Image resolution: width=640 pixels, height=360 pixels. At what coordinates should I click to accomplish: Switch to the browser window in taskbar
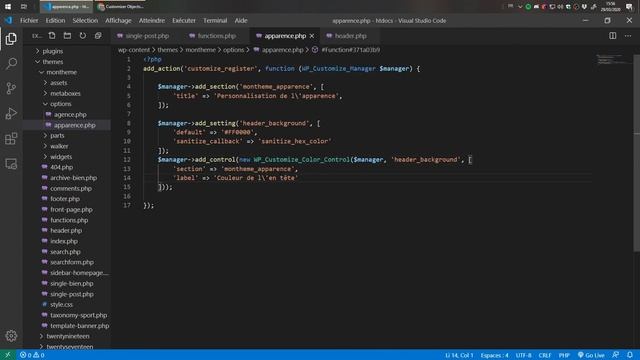[121, 7]
